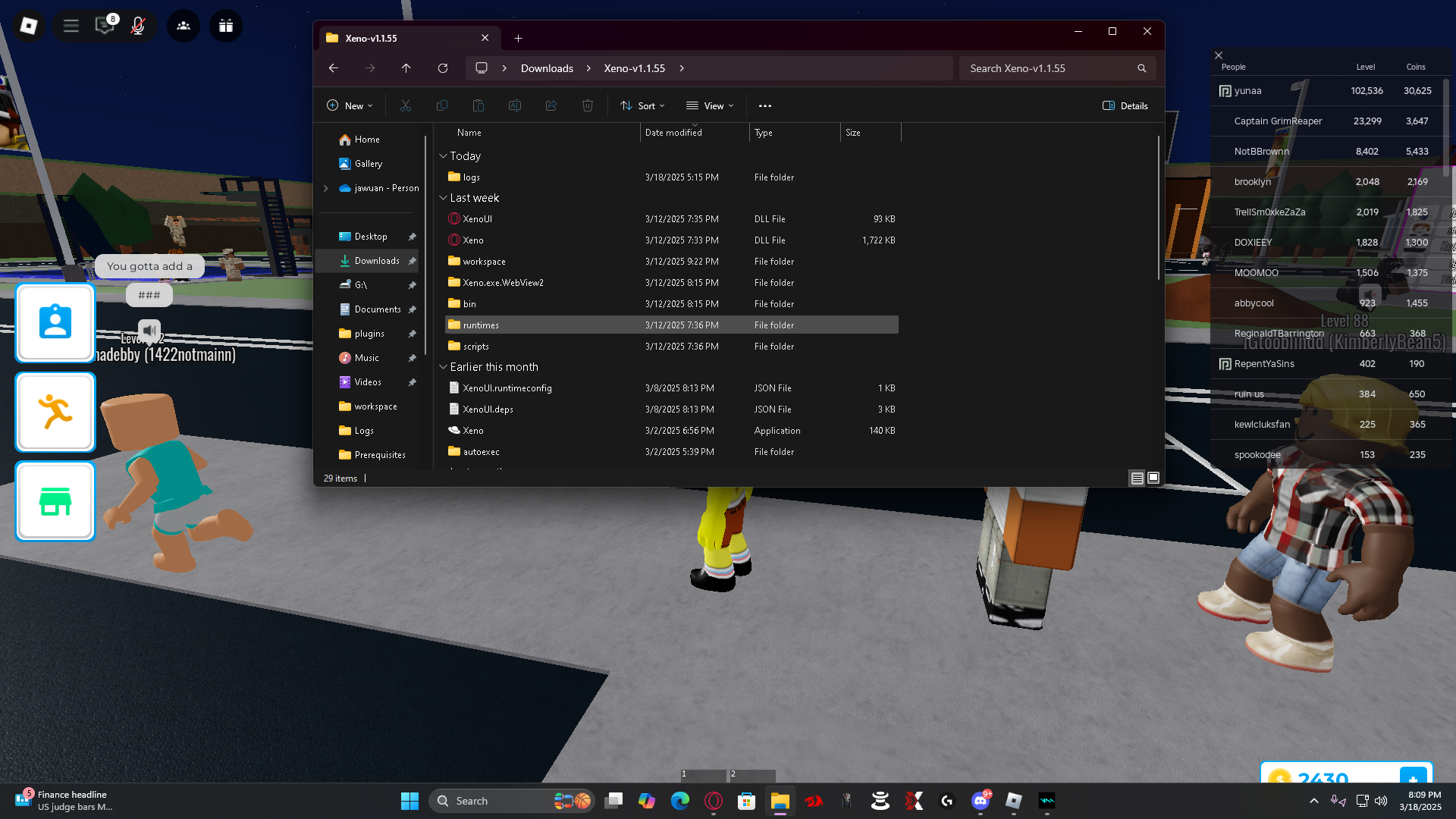Open Home in the navigation pane
Image resolution: width=1456 pixels, height=819 pixels.
367,140
